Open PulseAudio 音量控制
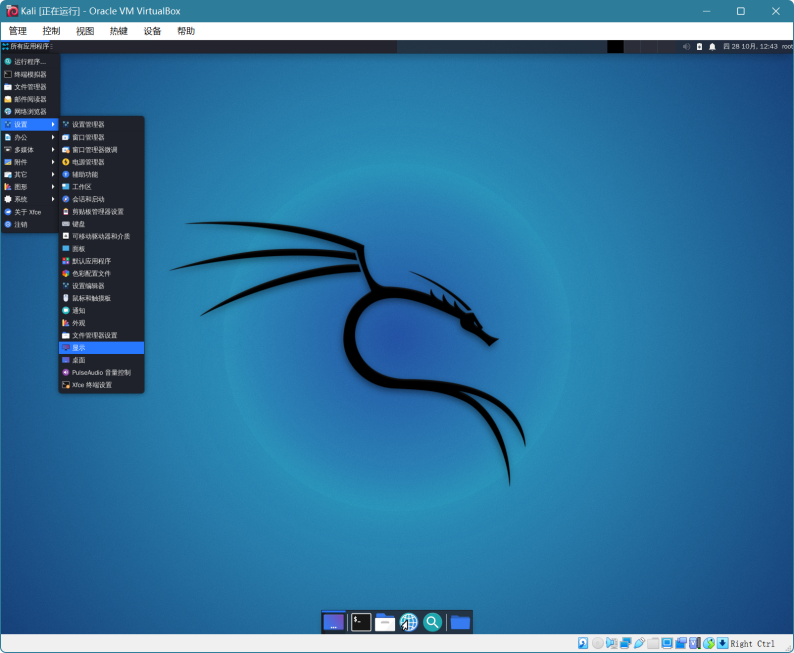Screen dimensions: 794x653 [x=102, y=373]
